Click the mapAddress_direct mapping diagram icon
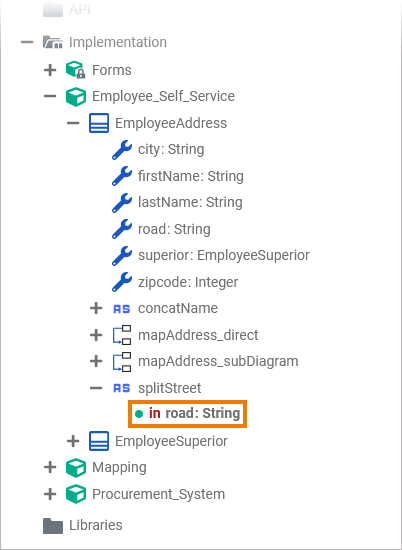The image size is (402, 550). [122, 335]
